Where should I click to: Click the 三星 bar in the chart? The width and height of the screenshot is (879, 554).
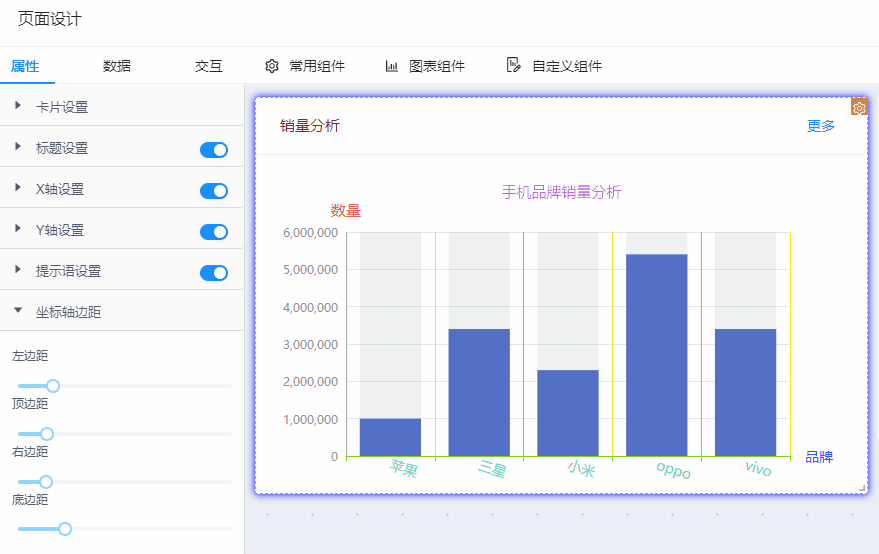pyautogui.click(x=479, y=393)
